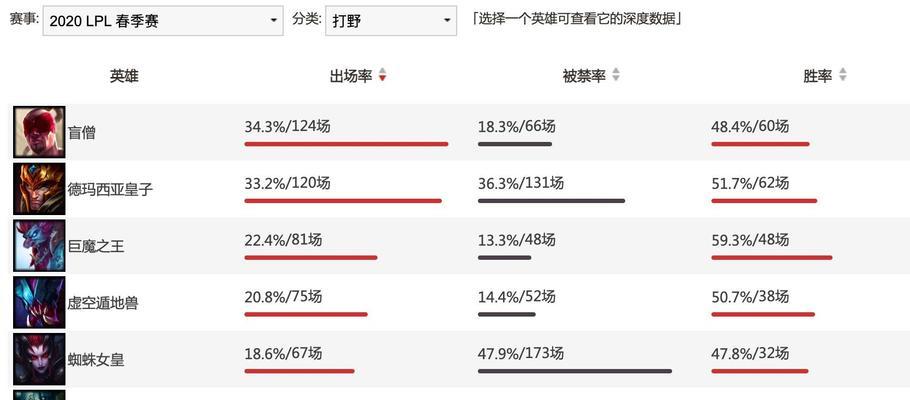Select the 德玛西亚皇子 hero name

110,190
